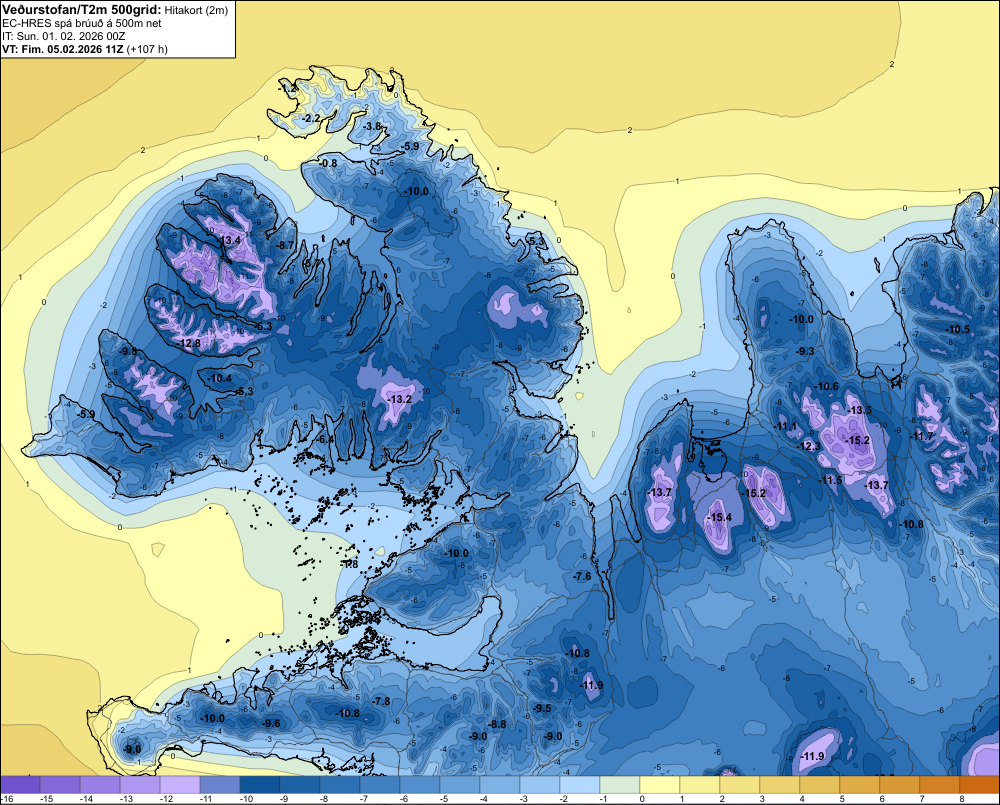Click the title text 'Veðurstofan/T2m 500grid'
The width and height of the screenshot is (1000, 805).
[82, 9]
